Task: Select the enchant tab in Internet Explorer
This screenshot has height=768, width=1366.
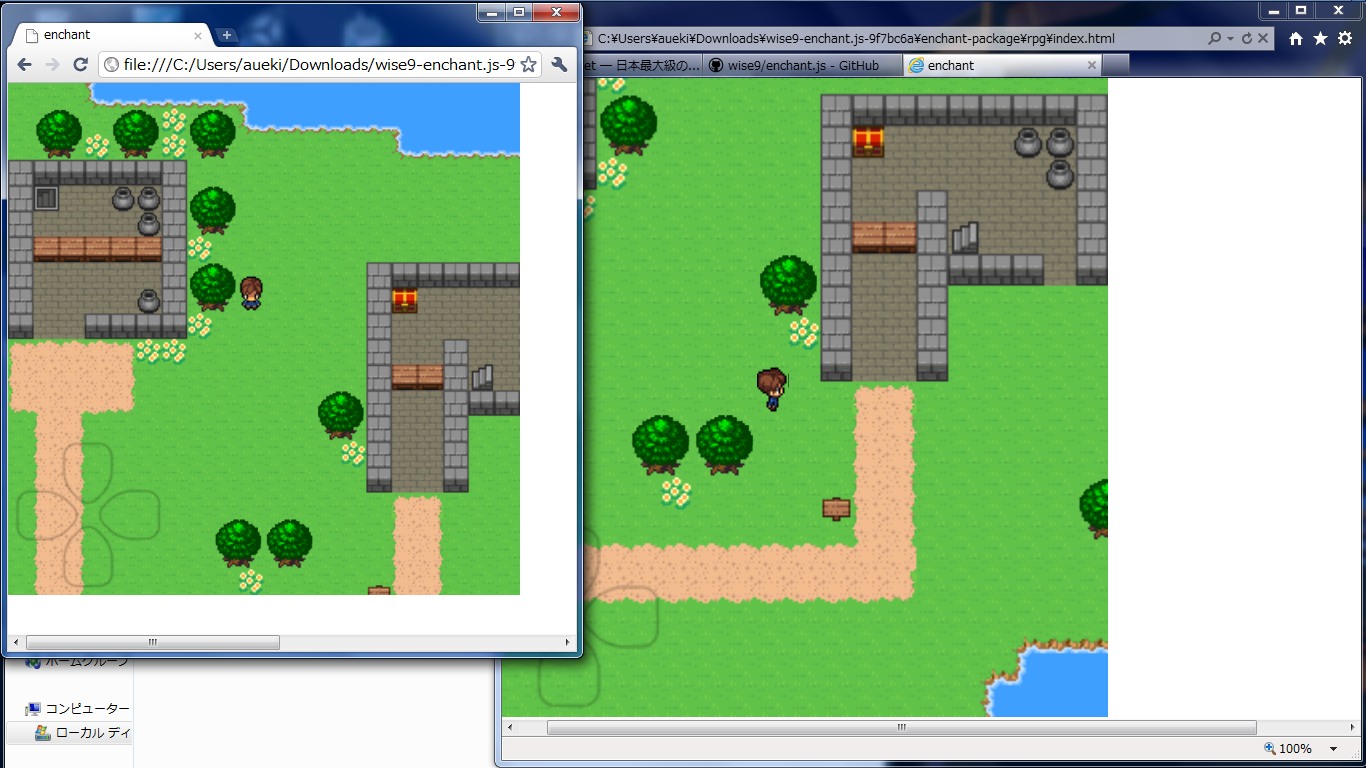Action: [1001, 65]
